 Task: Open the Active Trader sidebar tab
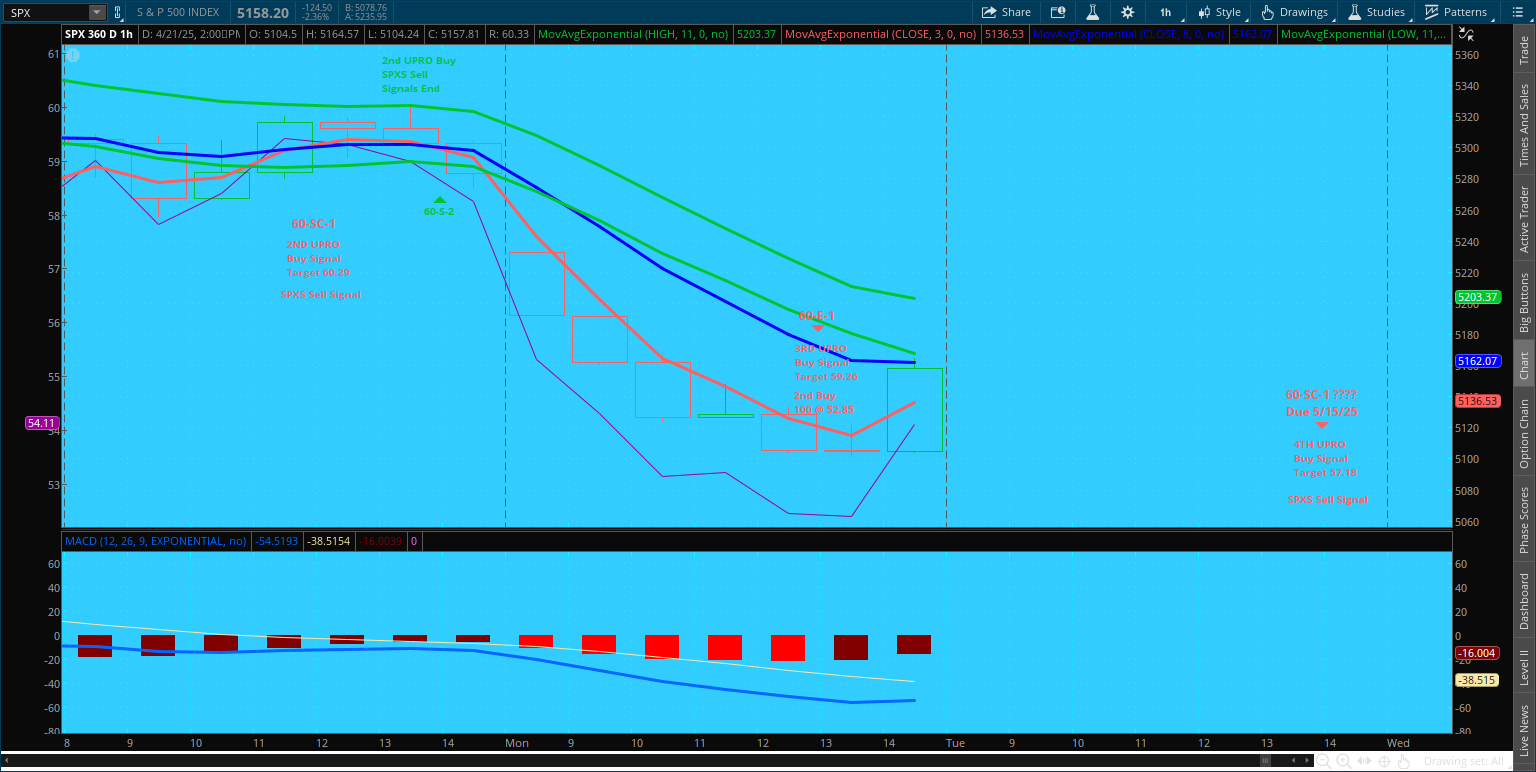click(x=1524, y=220)
